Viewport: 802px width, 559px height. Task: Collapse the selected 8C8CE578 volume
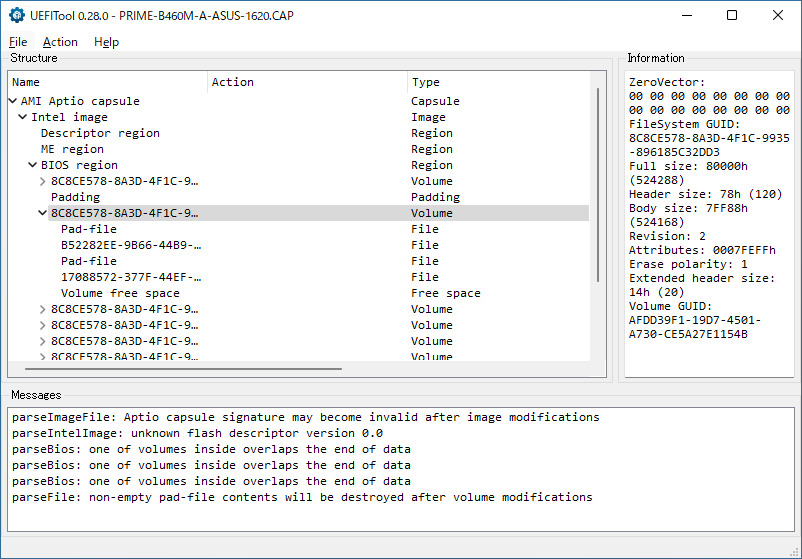point(42,213)
